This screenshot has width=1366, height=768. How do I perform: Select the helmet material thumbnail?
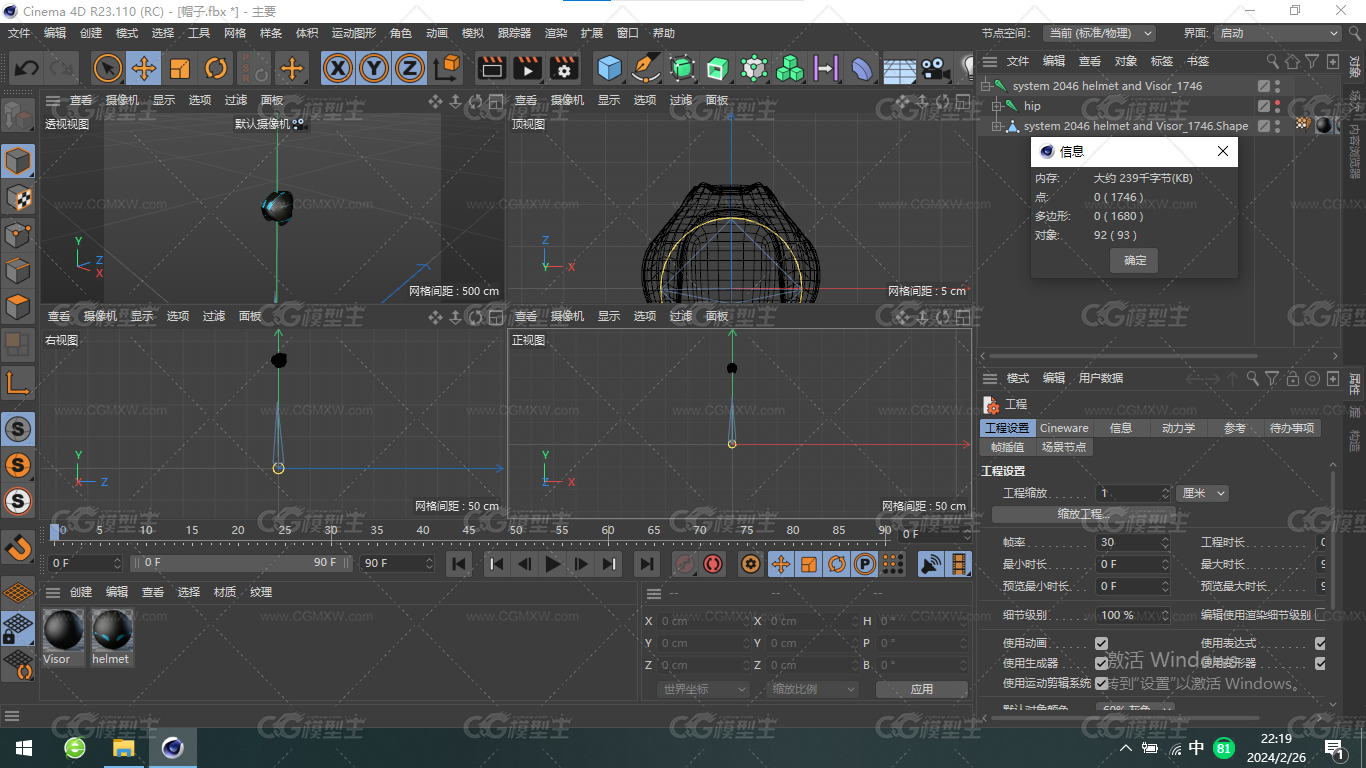(112, 630)
